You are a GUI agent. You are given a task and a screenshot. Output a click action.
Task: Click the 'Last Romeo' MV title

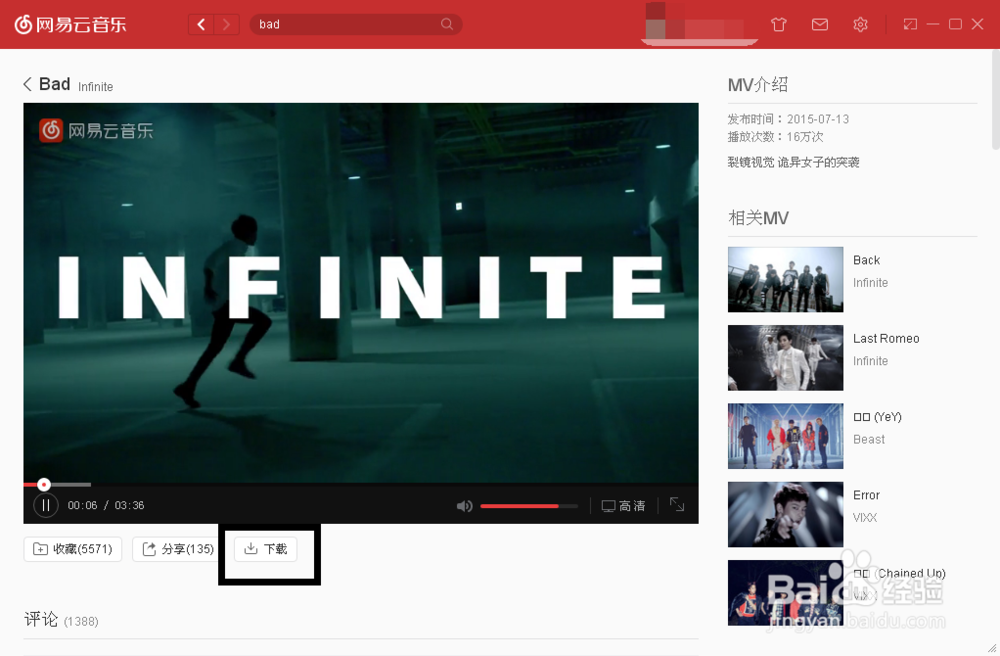point(886,339)
